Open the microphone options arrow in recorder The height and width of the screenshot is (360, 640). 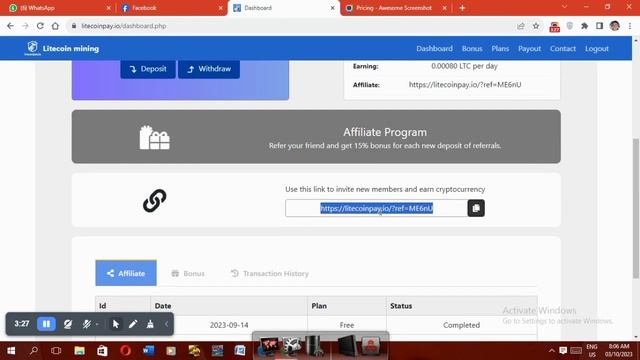[97, 324]
